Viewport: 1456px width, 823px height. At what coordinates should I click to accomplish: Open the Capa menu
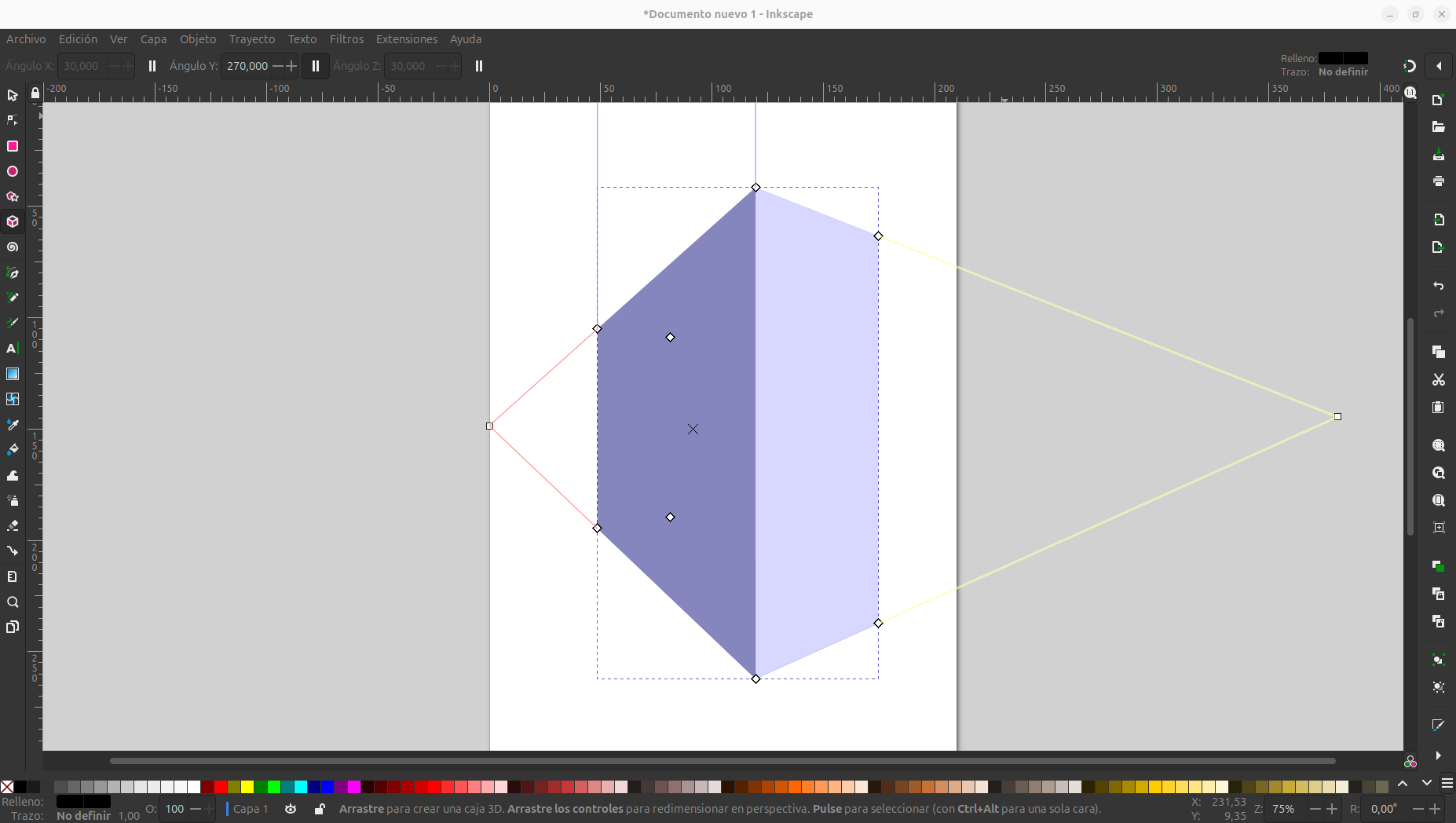(x=154, y=39)
